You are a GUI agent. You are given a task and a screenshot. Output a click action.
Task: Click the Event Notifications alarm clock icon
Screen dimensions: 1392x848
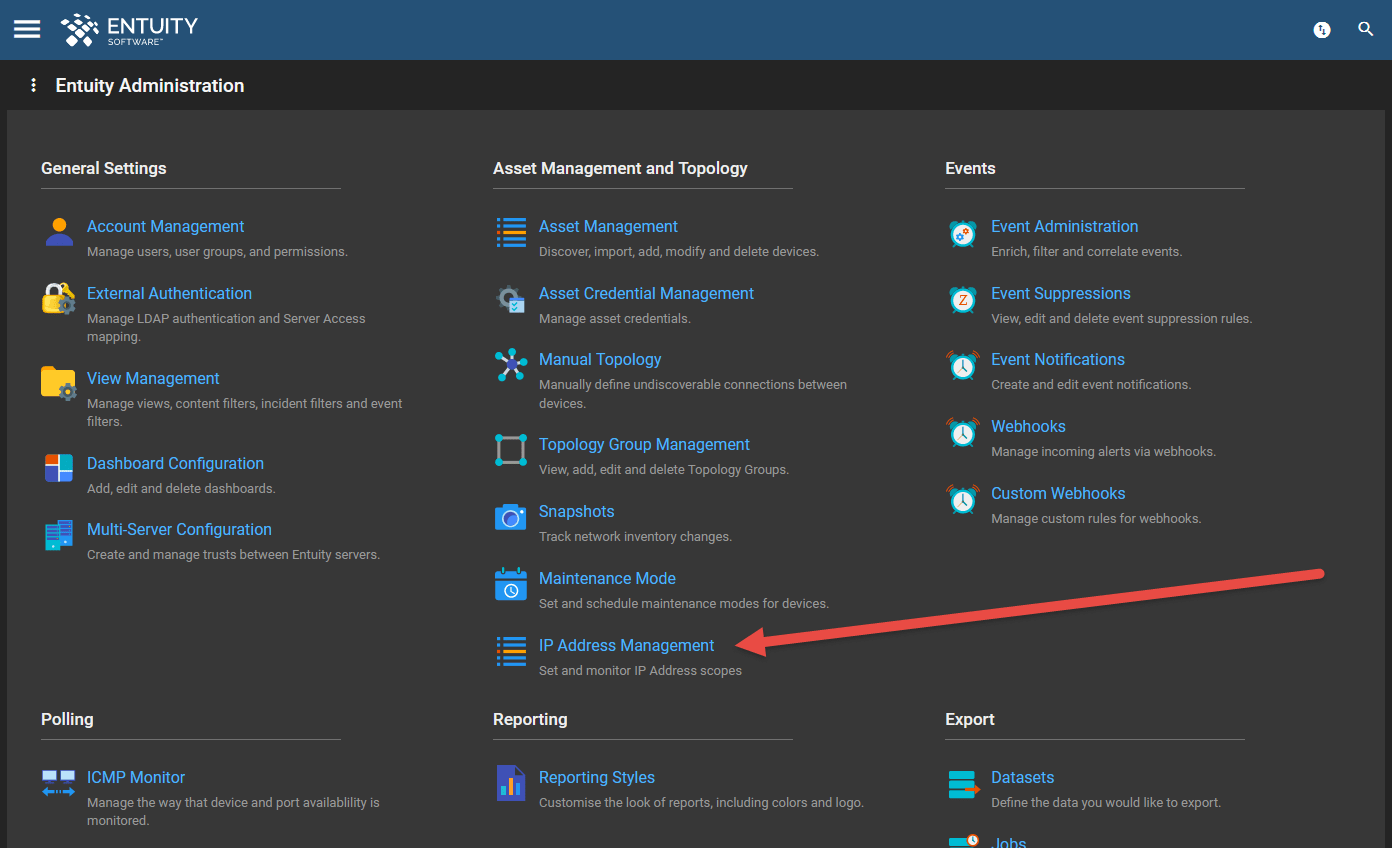pyautogui.click(x=963, y=364)
